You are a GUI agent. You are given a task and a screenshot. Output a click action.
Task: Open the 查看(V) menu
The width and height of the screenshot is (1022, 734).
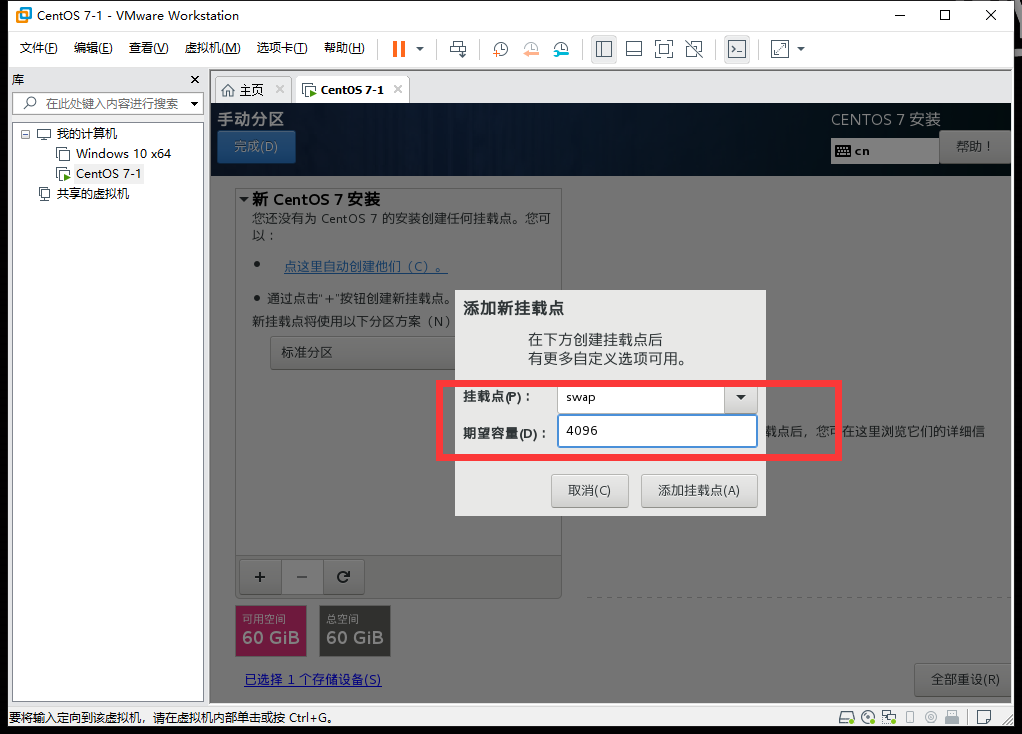tap(149, 48)
